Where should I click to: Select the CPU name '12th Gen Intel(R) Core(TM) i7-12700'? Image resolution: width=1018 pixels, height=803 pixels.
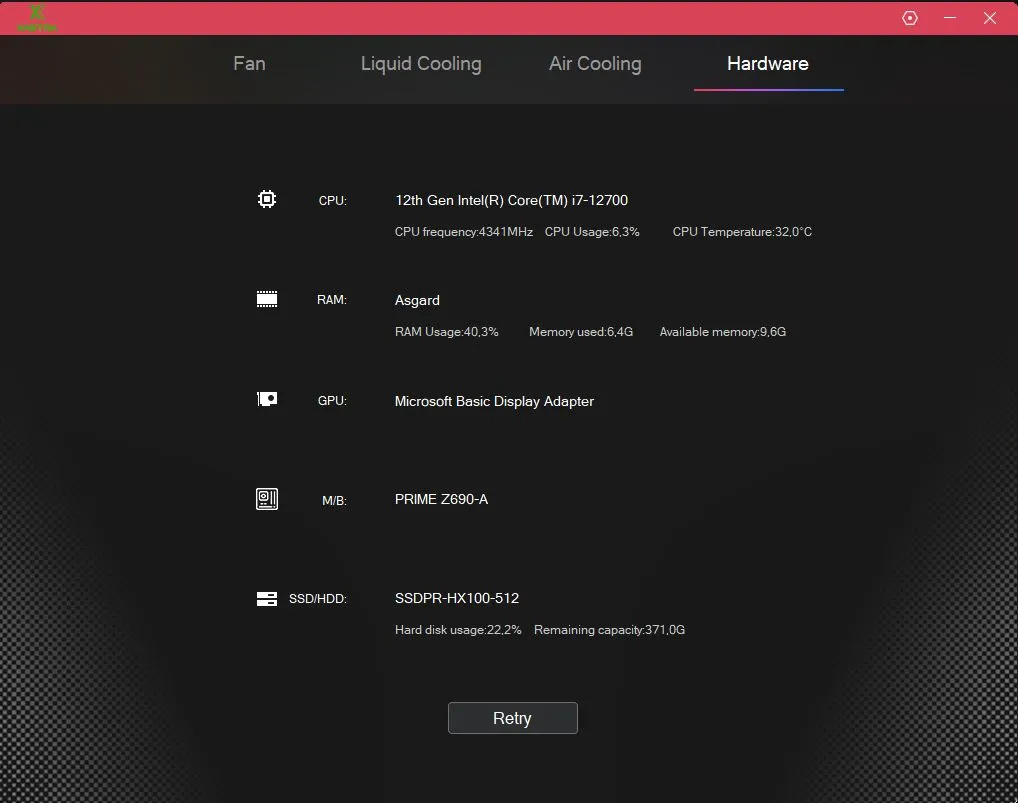pyautogui.click(x=512, y=200)
